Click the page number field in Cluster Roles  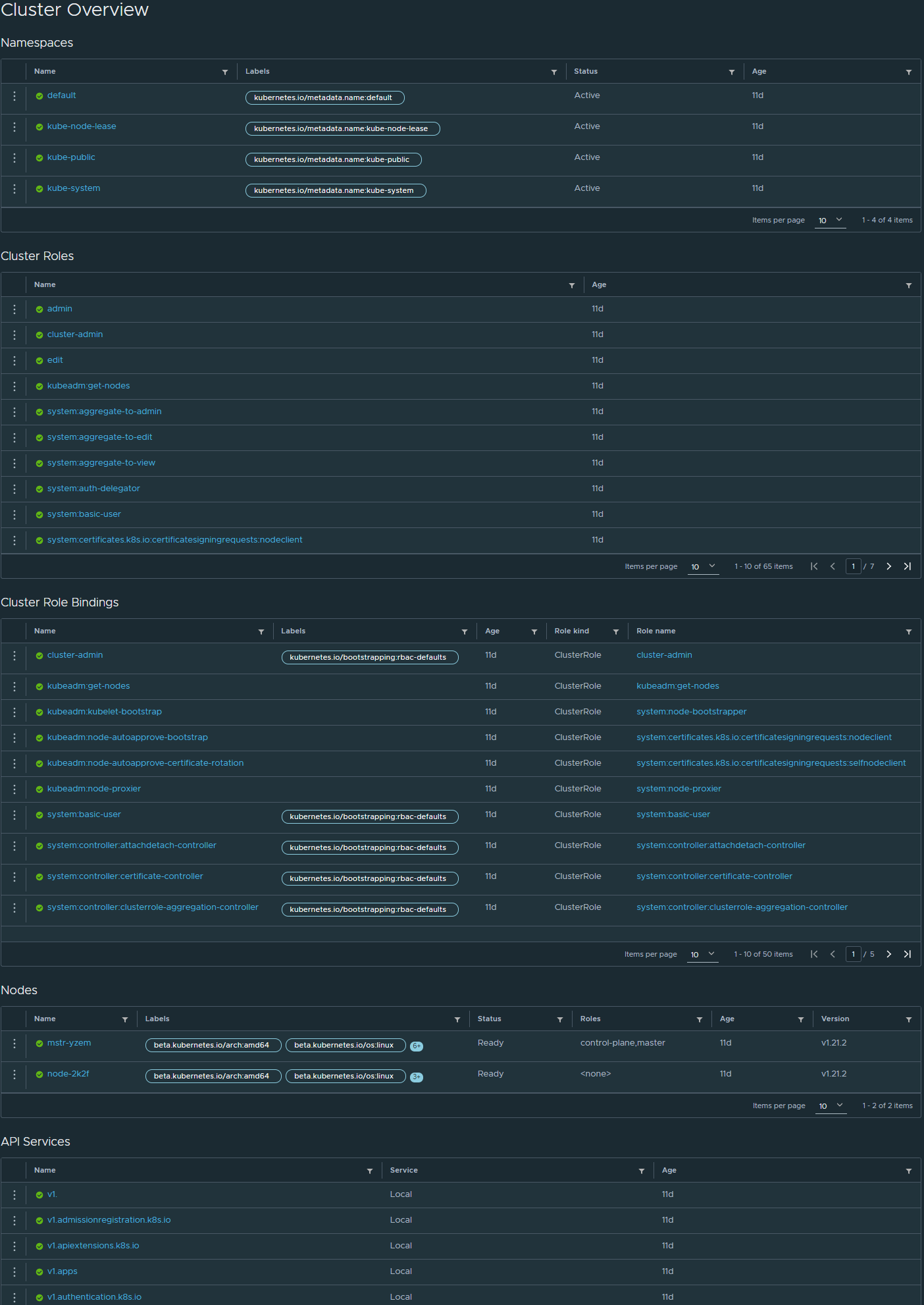click(853, 566)
